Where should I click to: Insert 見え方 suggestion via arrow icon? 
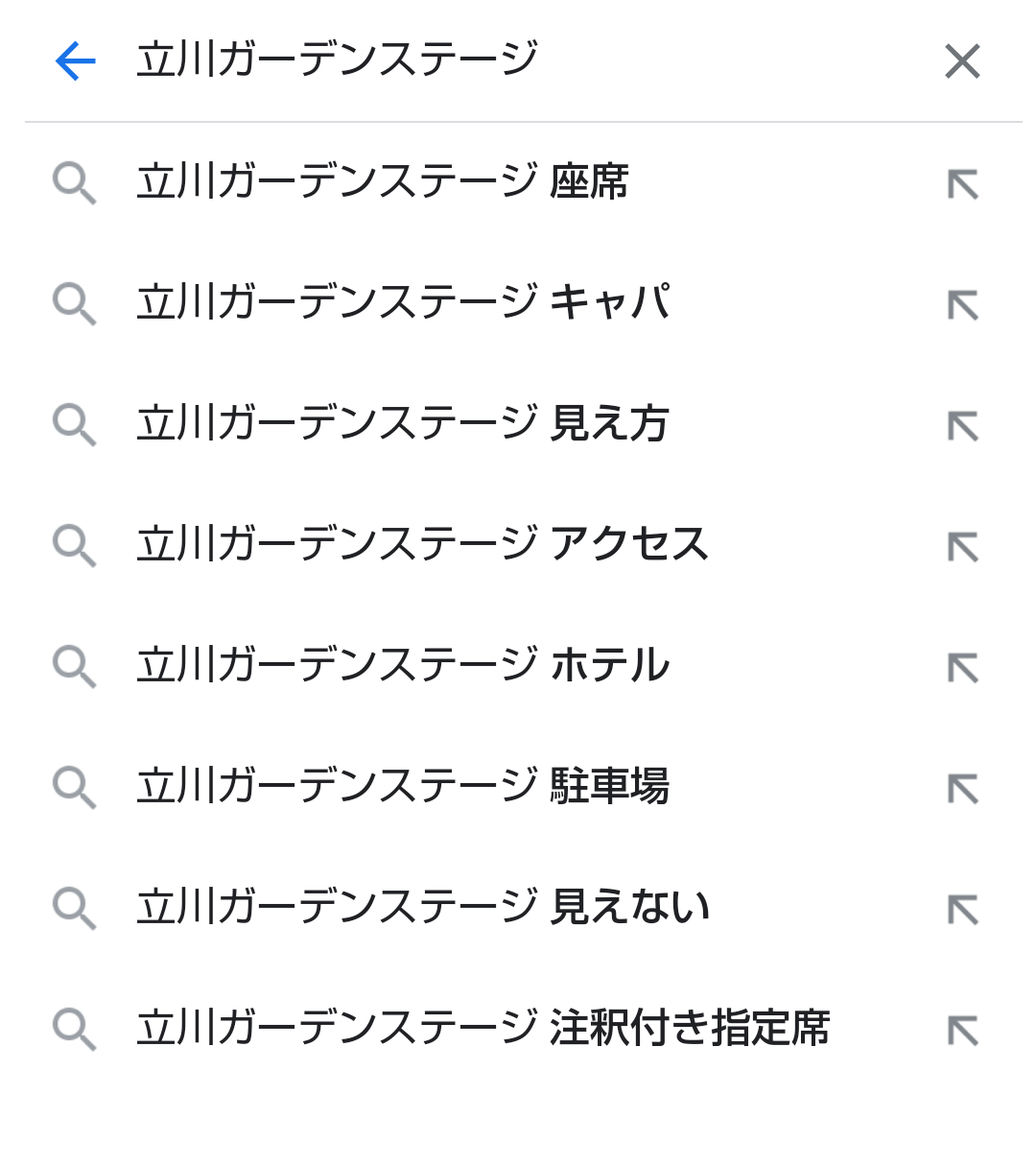click(963, 425)
